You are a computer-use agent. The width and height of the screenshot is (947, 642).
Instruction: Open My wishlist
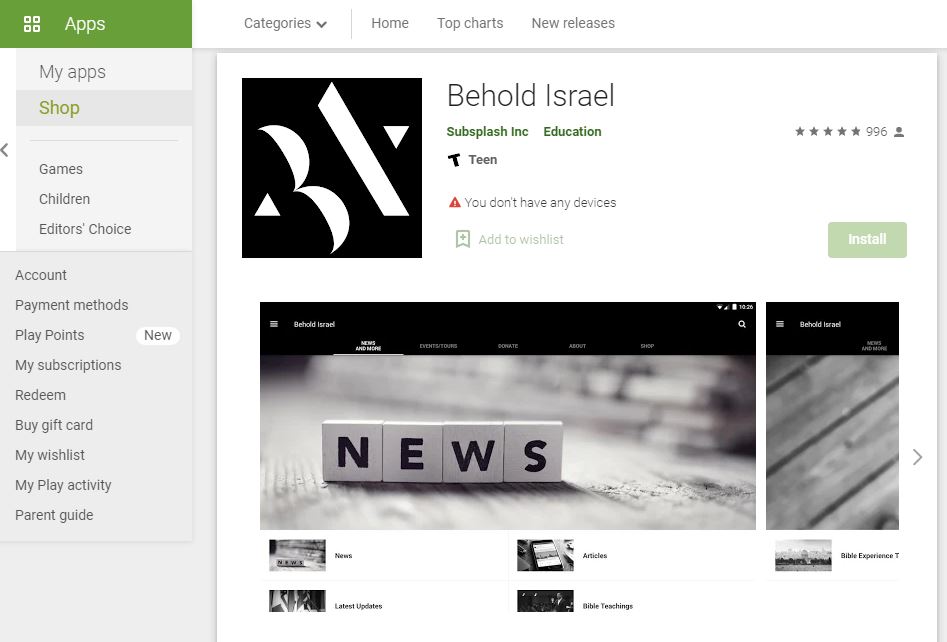point(50,455)
